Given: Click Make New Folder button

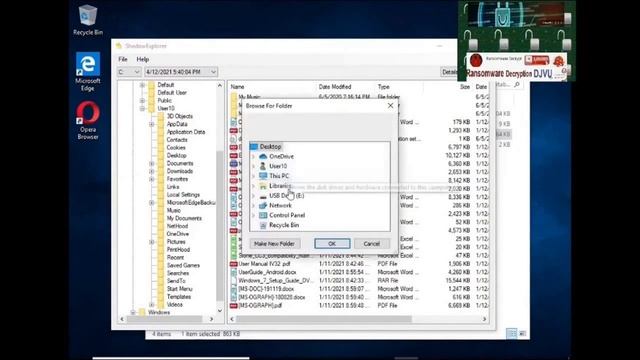Looking at the screenshot, I should point(274,244).
